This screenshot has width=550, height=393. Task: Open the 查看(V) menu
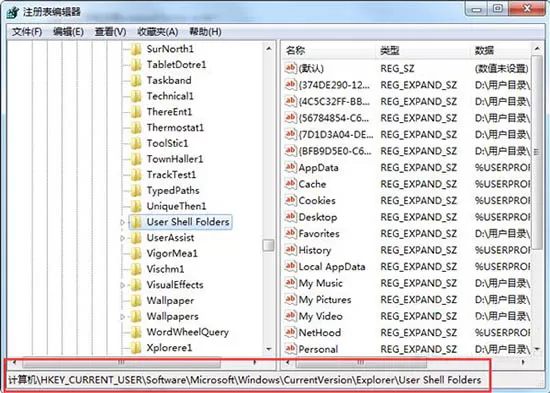110,32
